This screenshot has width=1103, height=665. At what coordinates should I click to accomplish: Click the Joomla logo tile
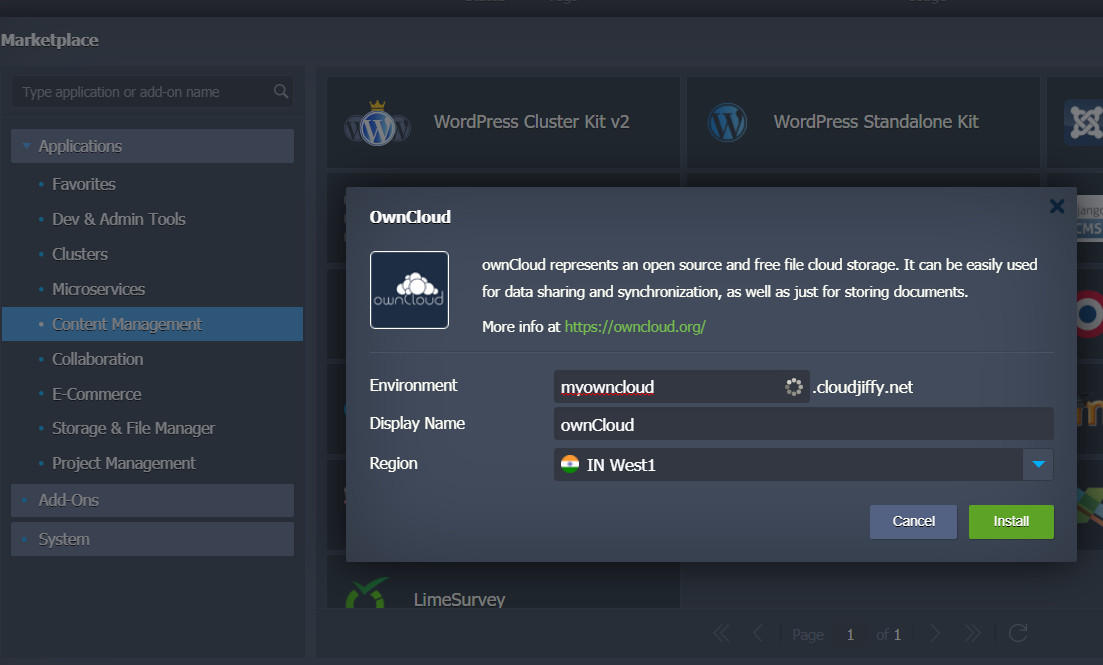1083,123
